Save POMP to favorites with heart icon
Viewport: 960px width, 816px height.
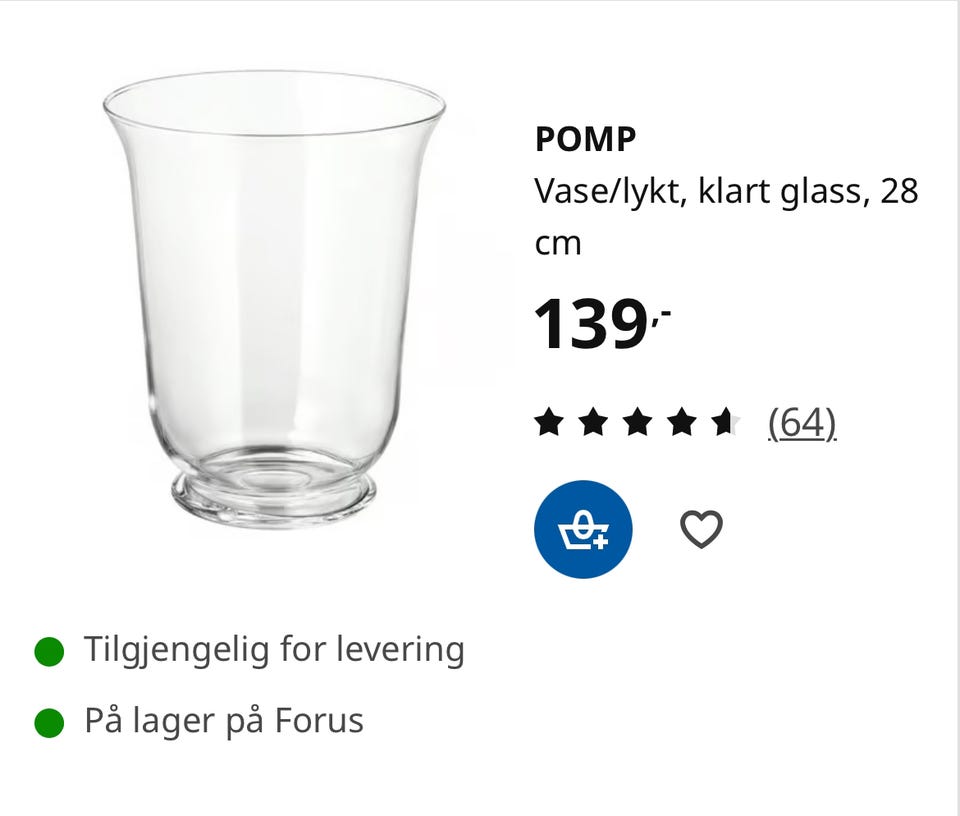coord(701,529)
